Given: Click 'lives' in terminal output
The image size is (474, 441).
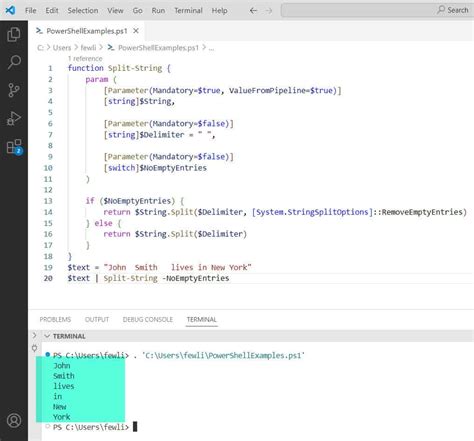Looking at the screenshot, I should point(64,386).
